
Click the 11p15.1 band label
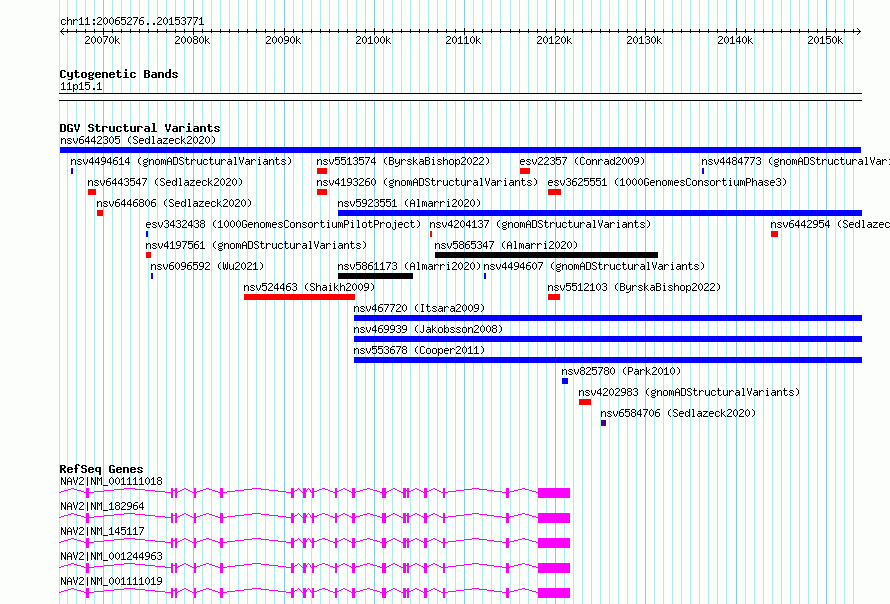pyautogui.click(x=81, y=86)
